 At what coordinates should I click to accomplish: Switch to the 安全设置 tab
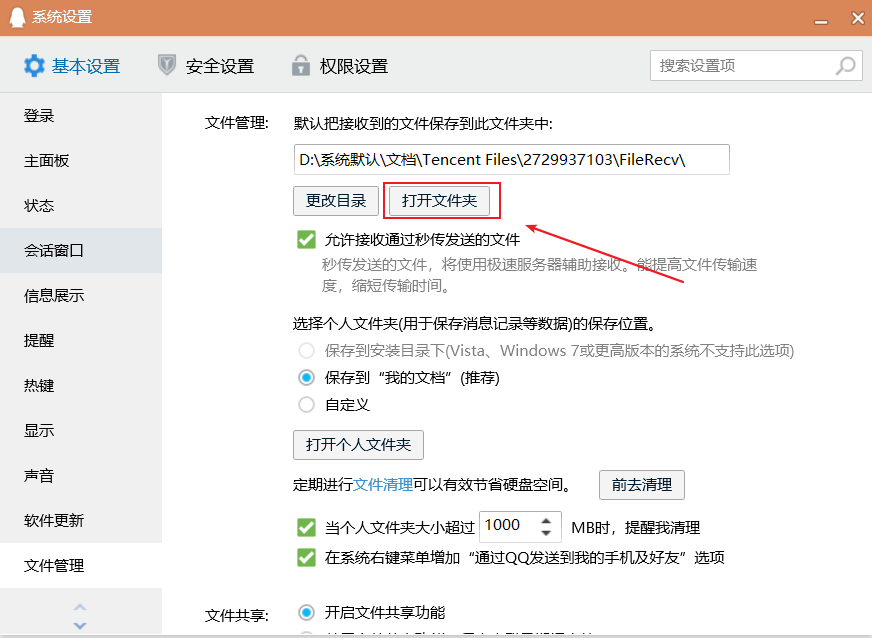pyautogui.click(x=206, y=66)
